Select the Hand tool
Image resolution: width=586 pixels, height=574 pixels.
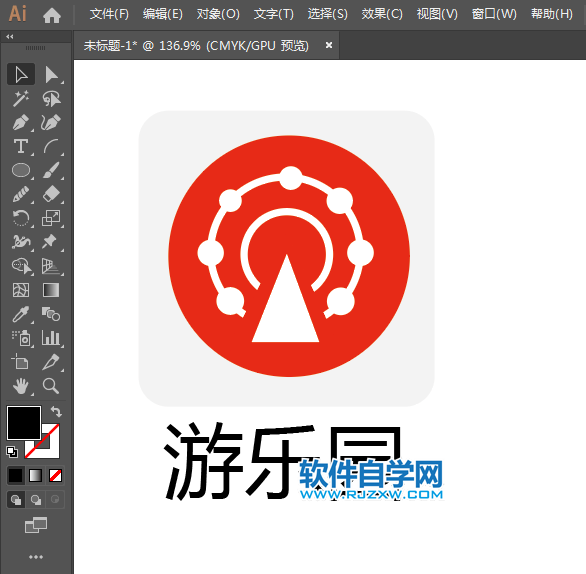21,386
